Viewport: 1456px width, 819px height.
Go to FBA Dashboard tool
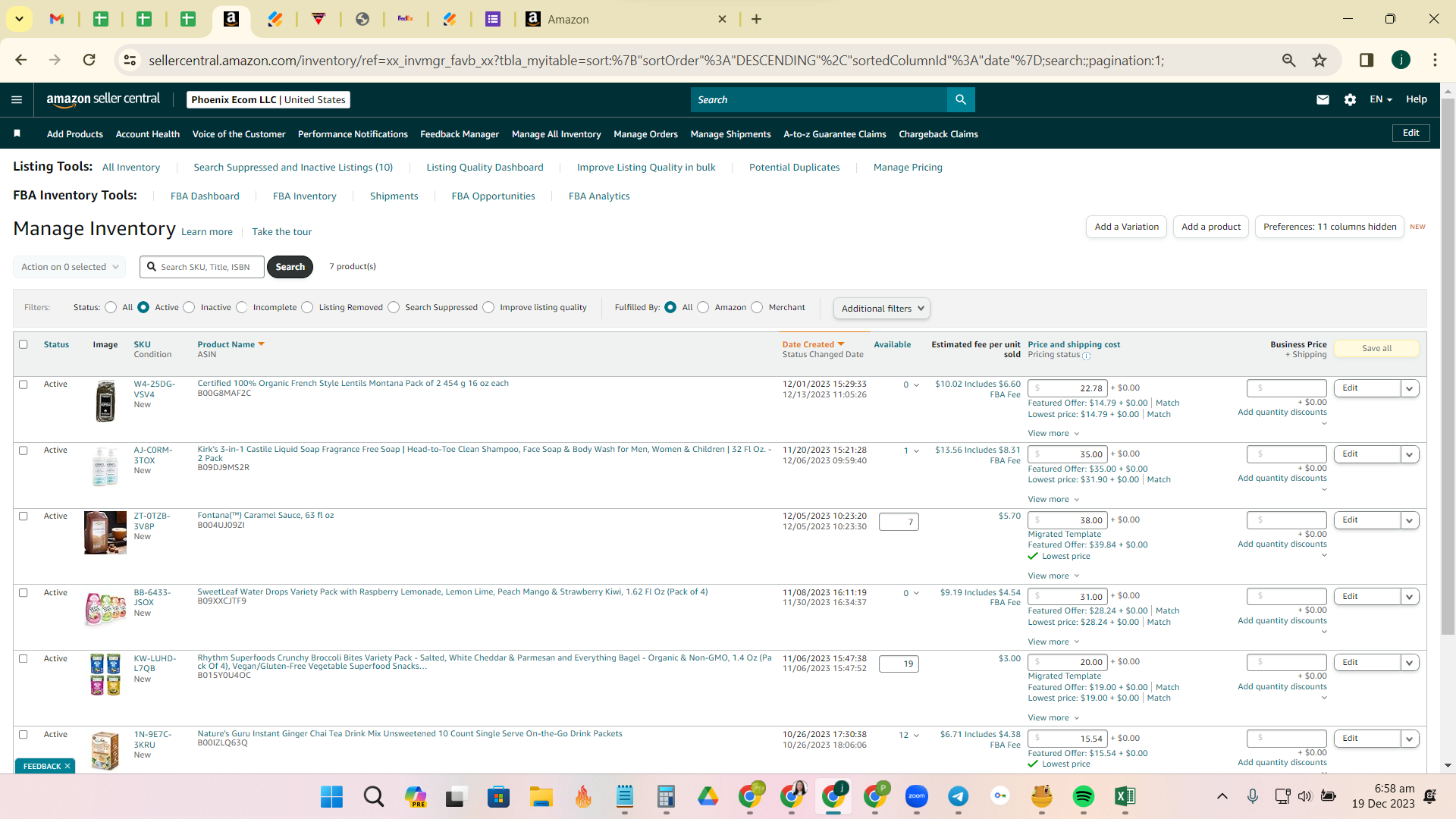(205, 196)
